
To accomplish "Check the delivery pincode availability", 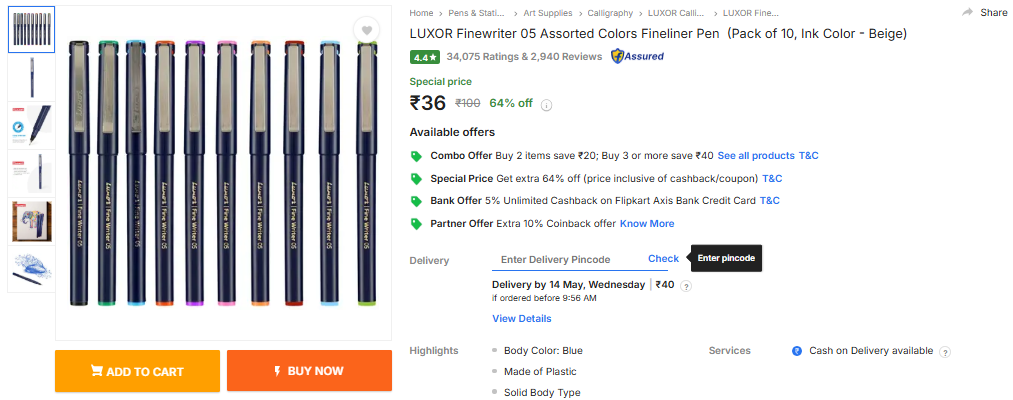I will pyautogui.click(x=663, y=259).
